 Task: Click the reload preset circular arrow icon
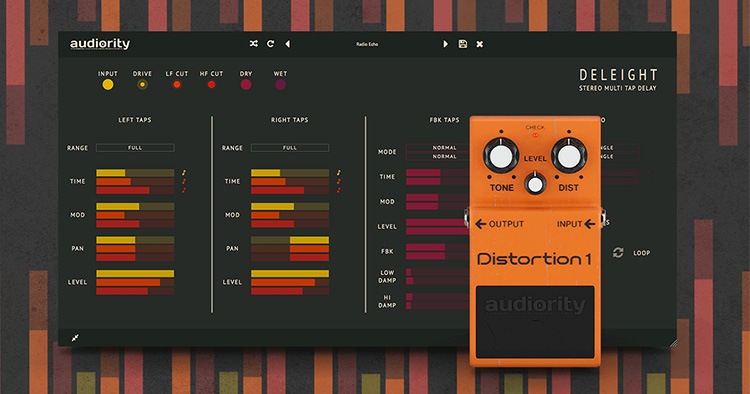pos(271,44)
